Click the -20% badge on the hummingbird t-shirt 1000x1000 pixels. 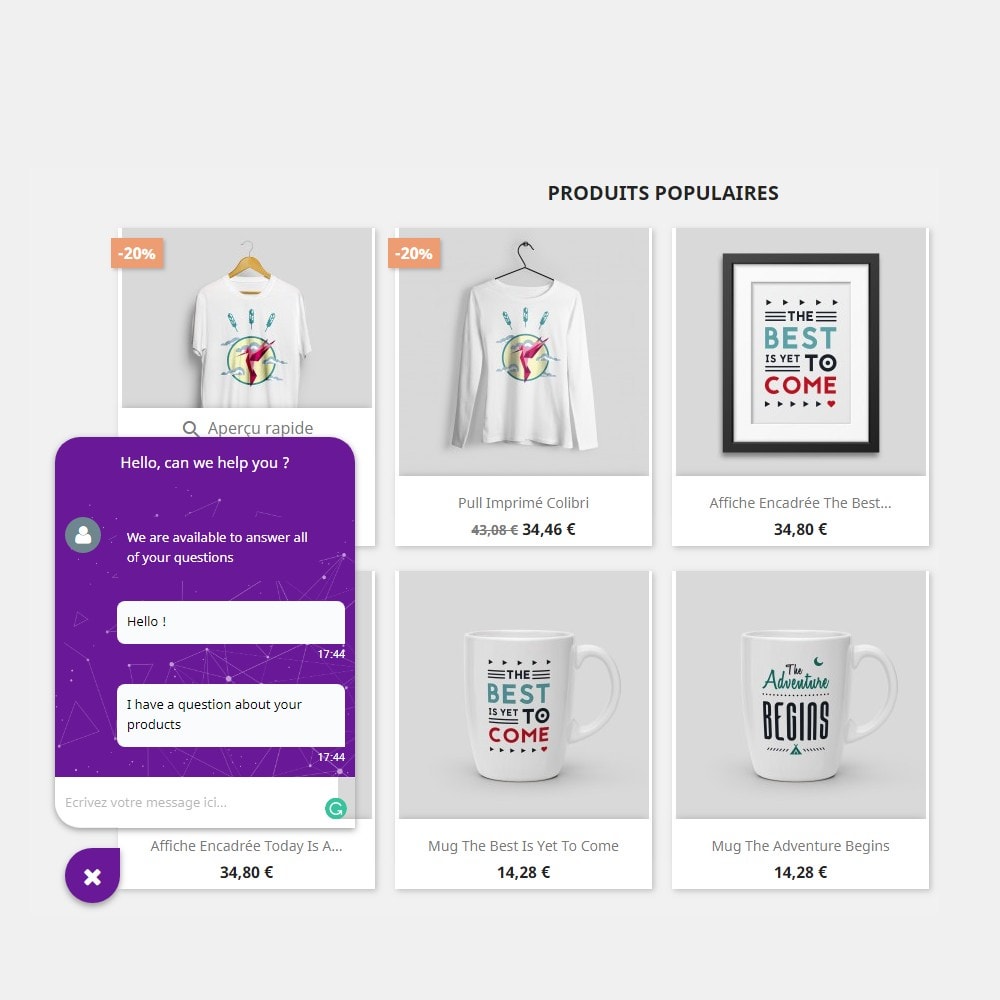point(137,253)
